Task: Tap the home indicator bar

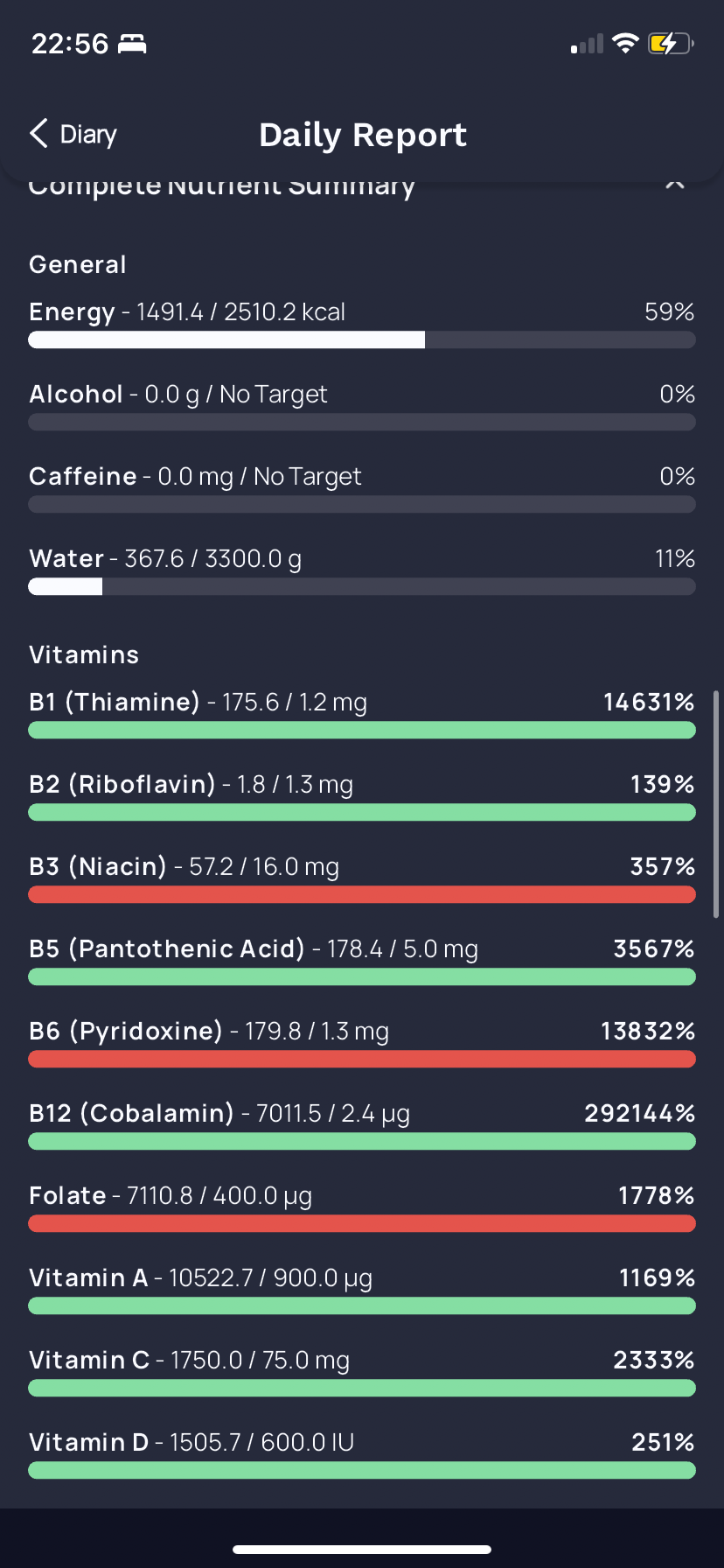Action: pyautogui.click(x=362, y=1549)
